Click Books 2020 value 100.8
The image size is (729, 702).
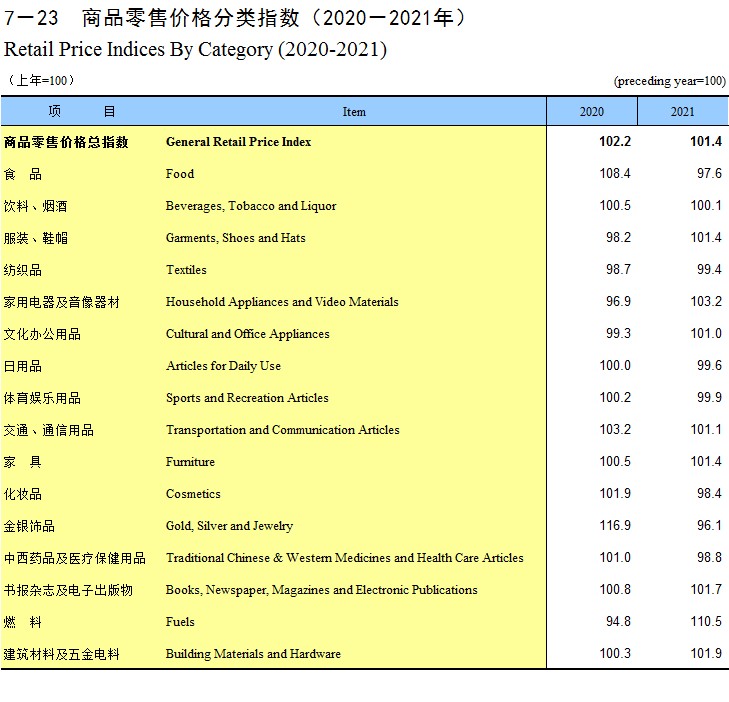coord(615,589)
